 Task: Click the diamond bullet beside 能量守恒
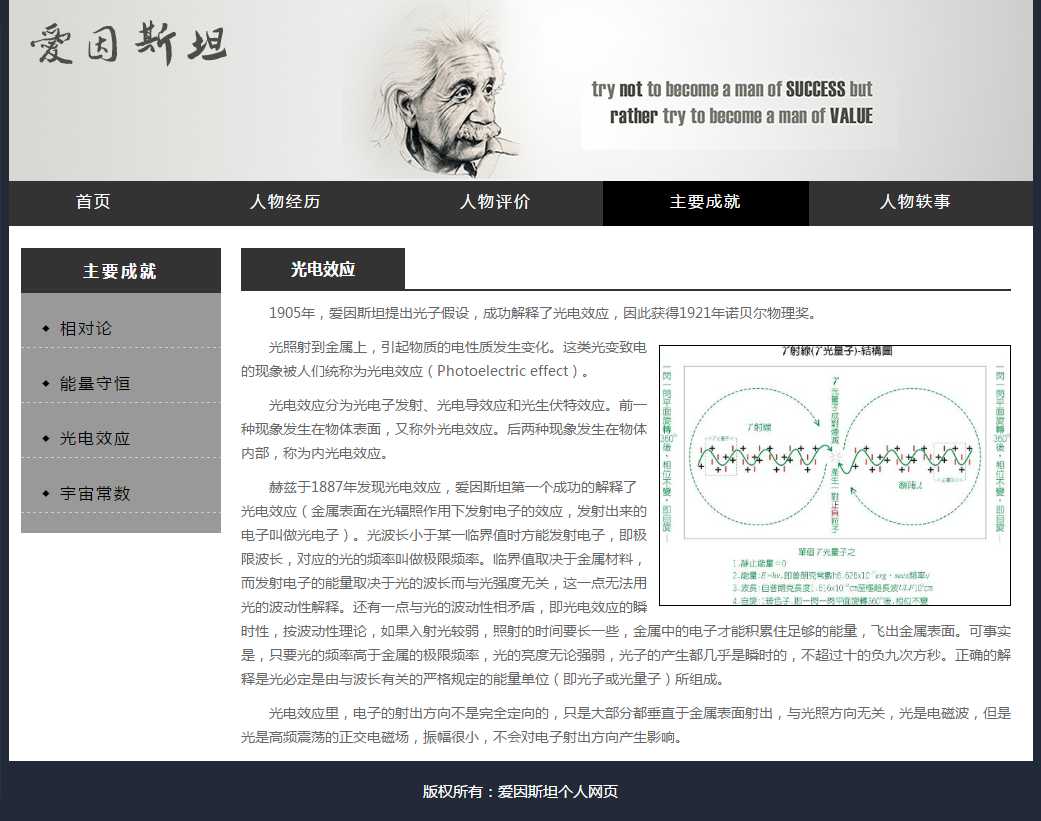[46, 384]
